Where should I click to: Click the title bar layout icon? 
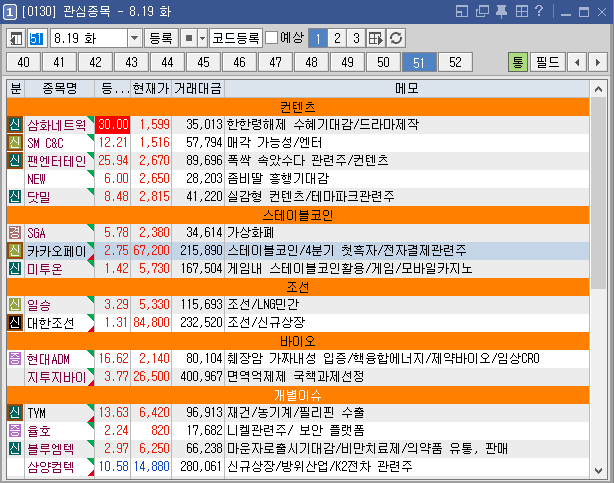coord(462,11)
